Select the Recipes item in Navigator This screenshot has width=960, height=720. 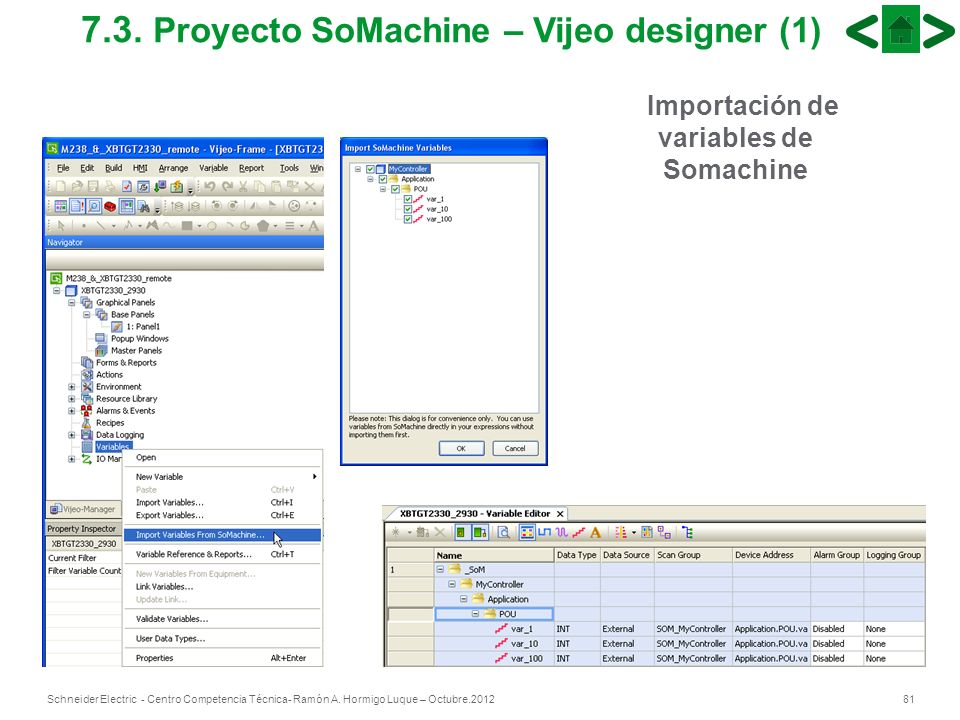point(110,423)
